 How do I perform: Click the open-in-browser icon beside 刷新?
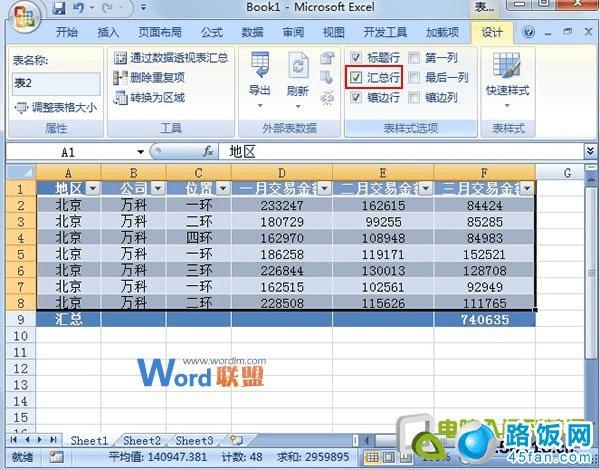[x=326, y=78]
